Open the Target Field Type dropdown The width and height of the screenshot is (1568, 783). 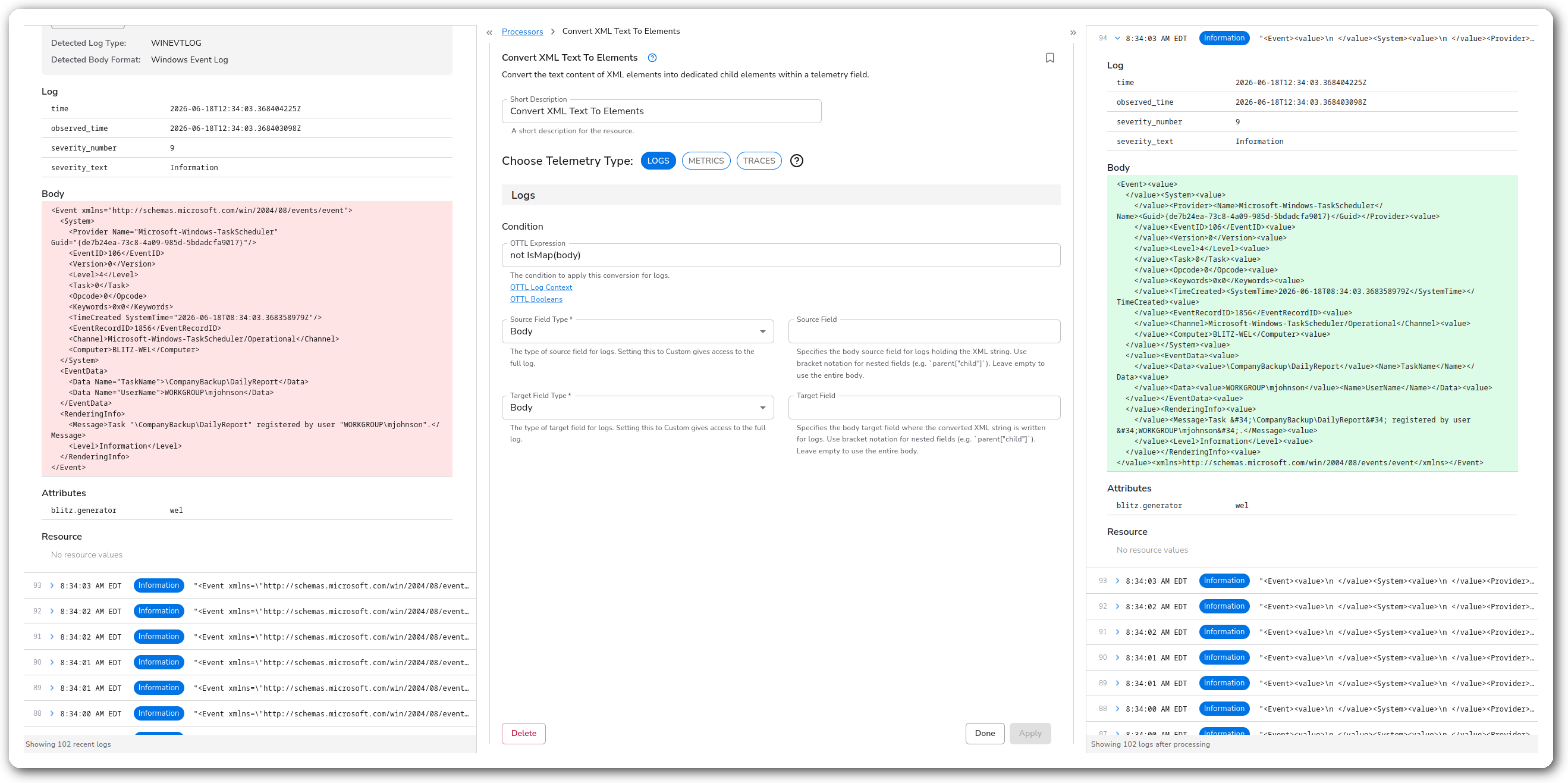pos(637,408)
